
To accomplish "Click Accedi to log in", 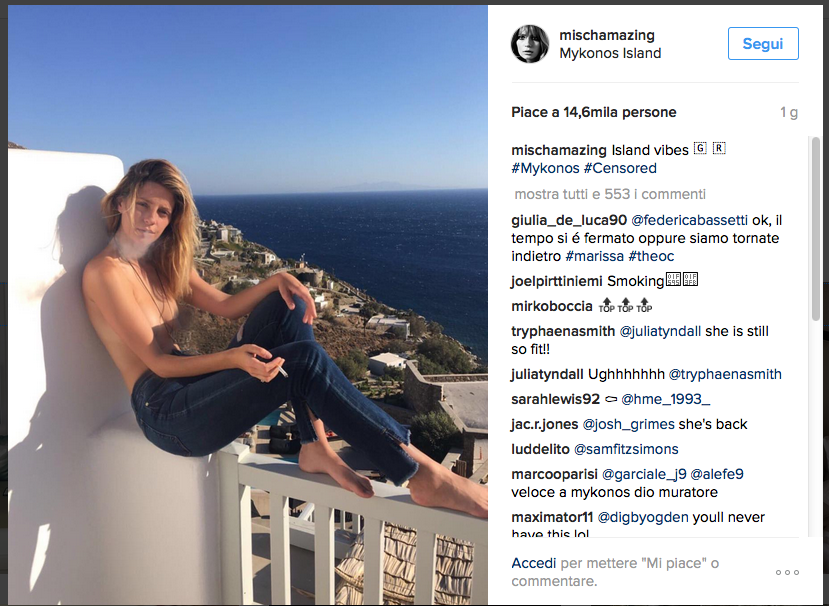I will point(533,563).
